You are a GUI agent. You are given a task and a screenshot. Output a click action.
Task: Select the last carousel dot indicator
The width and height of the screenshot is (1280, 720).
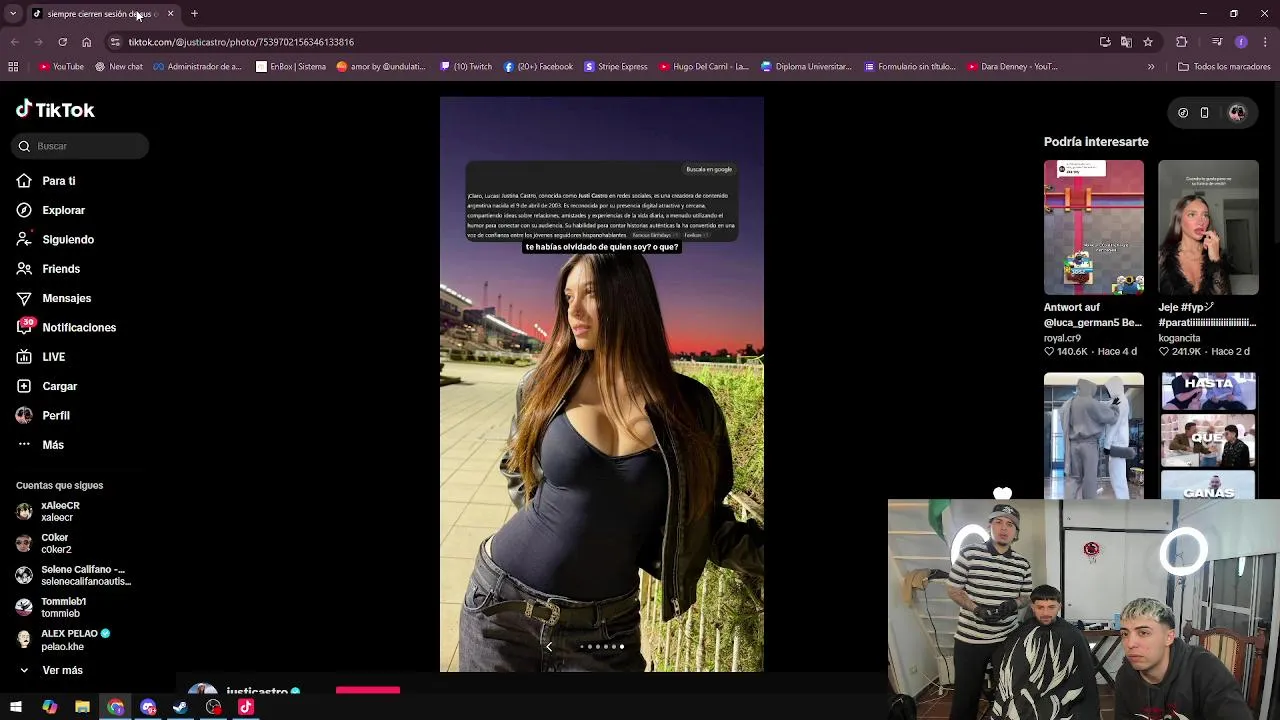621,647
